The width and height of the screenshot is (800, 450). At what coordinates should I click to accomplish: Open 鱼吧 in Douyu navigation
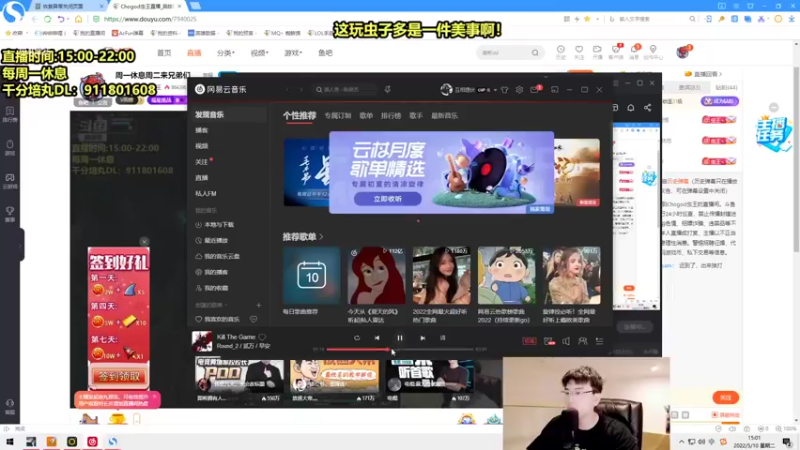point(325,53)
